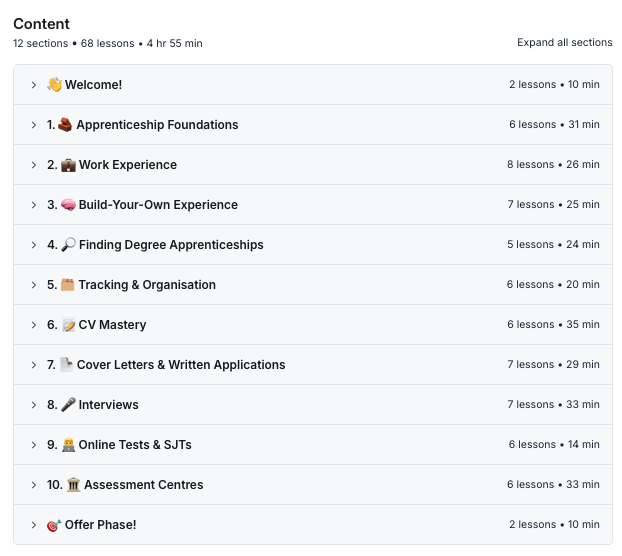Click the magnifying glass icon for Finding Degree Apprenticeships
The image size is (622, 556).
68,245
